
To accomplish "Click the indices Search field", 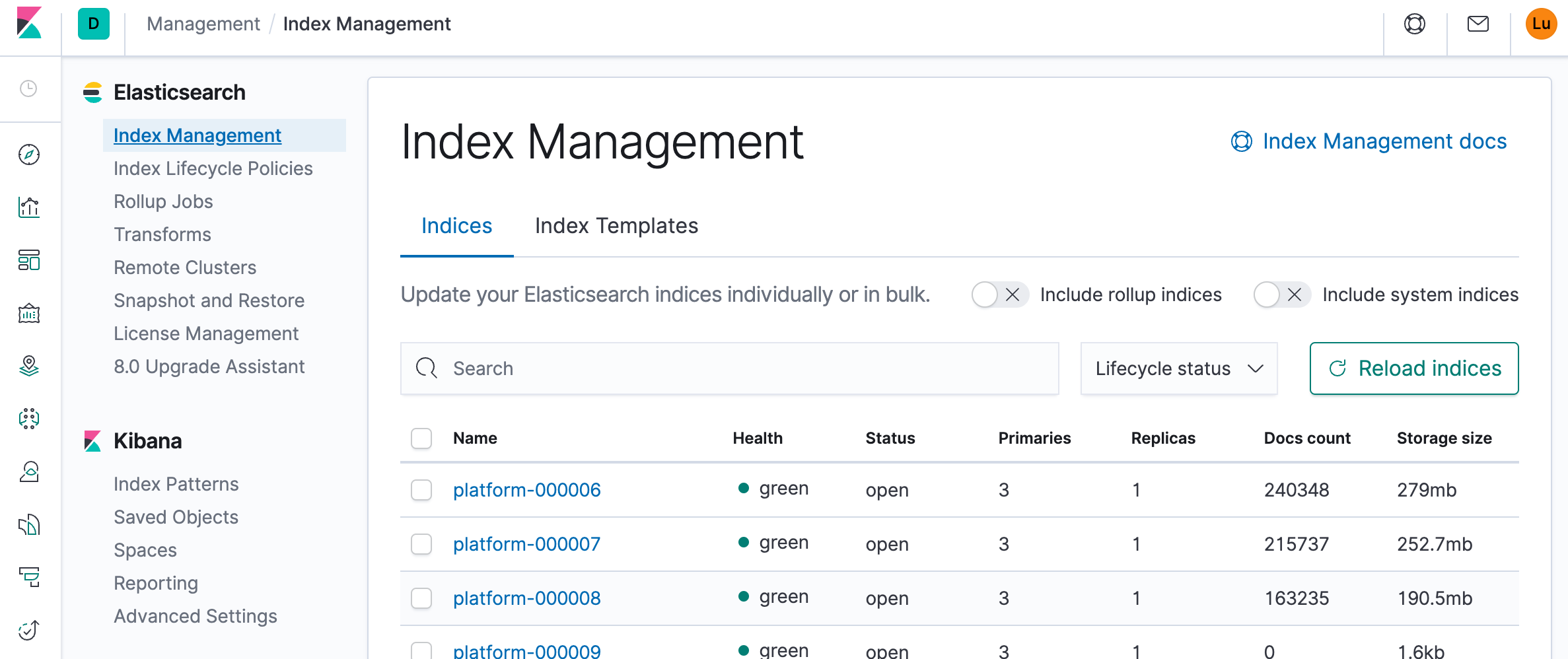I will pyautogui.click(x=730, y=368).
